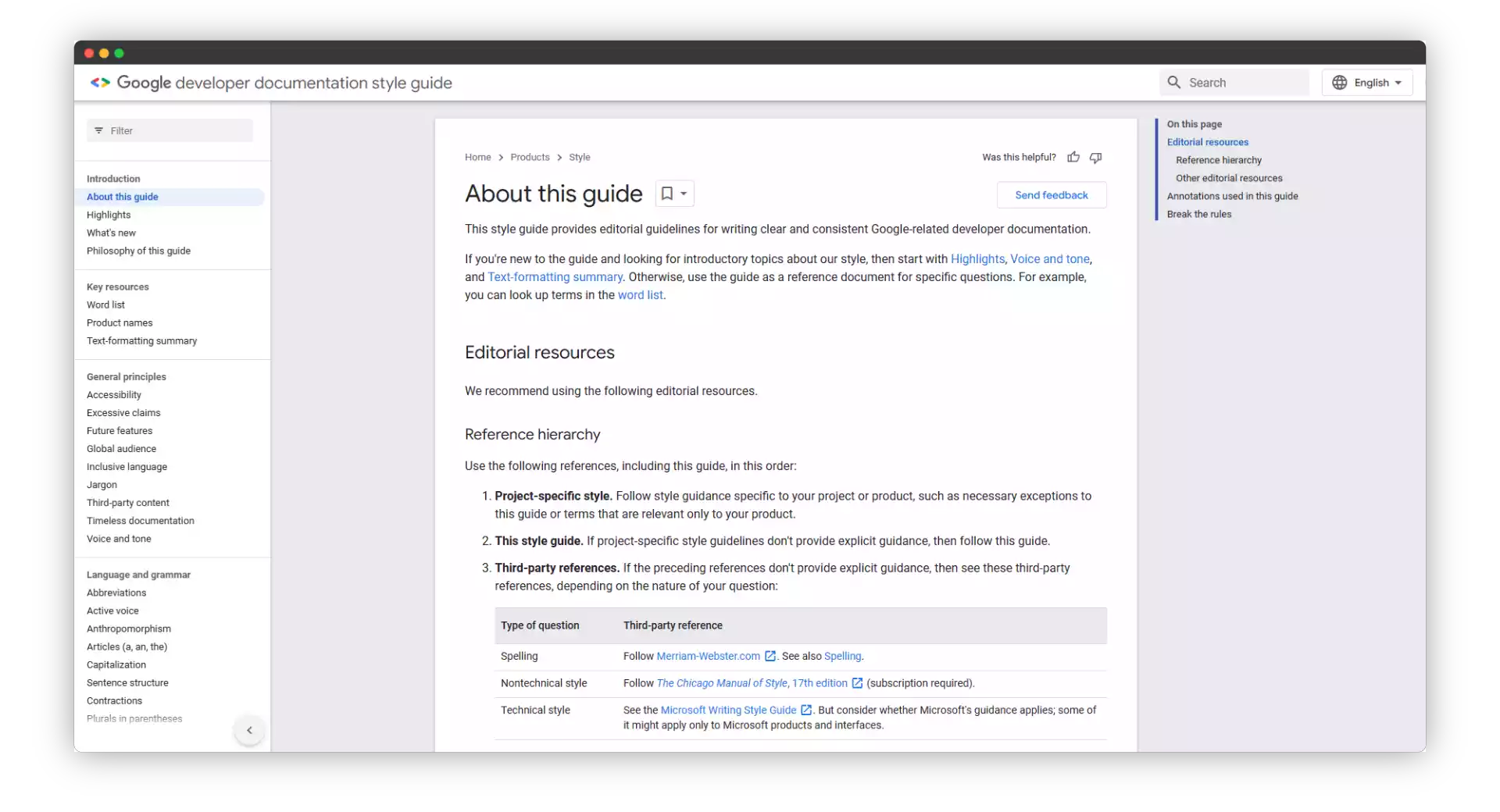Viewport: 1500px width, 812px height.
Task: Open the English language dropdown
Action: coord(1368,82)
